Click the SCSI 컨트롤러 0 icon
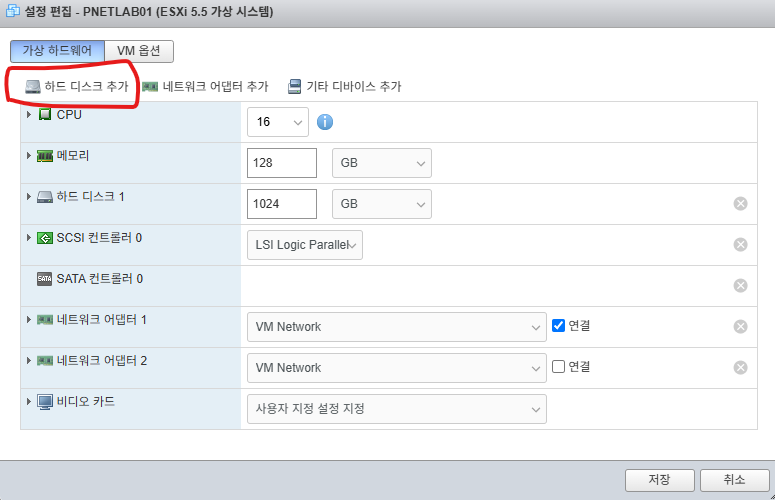 coord(45,238)
